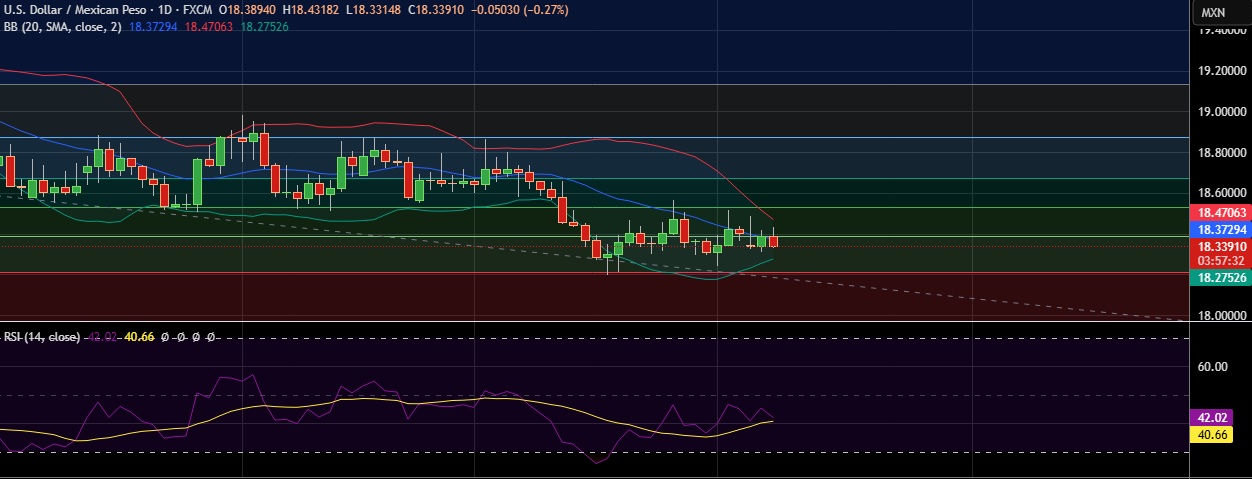The width and height of the screenshot is (1252, 479).
Task: Click the blue BB basis value 18.37294 in legend
Action: pyautogui.click(x=153, y=27)
